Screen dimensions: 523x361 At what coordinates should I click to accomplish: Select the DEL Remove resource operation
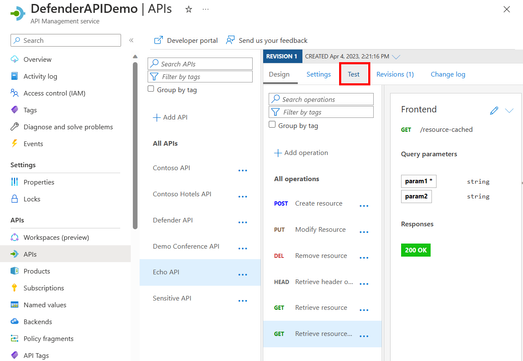click(311, 256)
